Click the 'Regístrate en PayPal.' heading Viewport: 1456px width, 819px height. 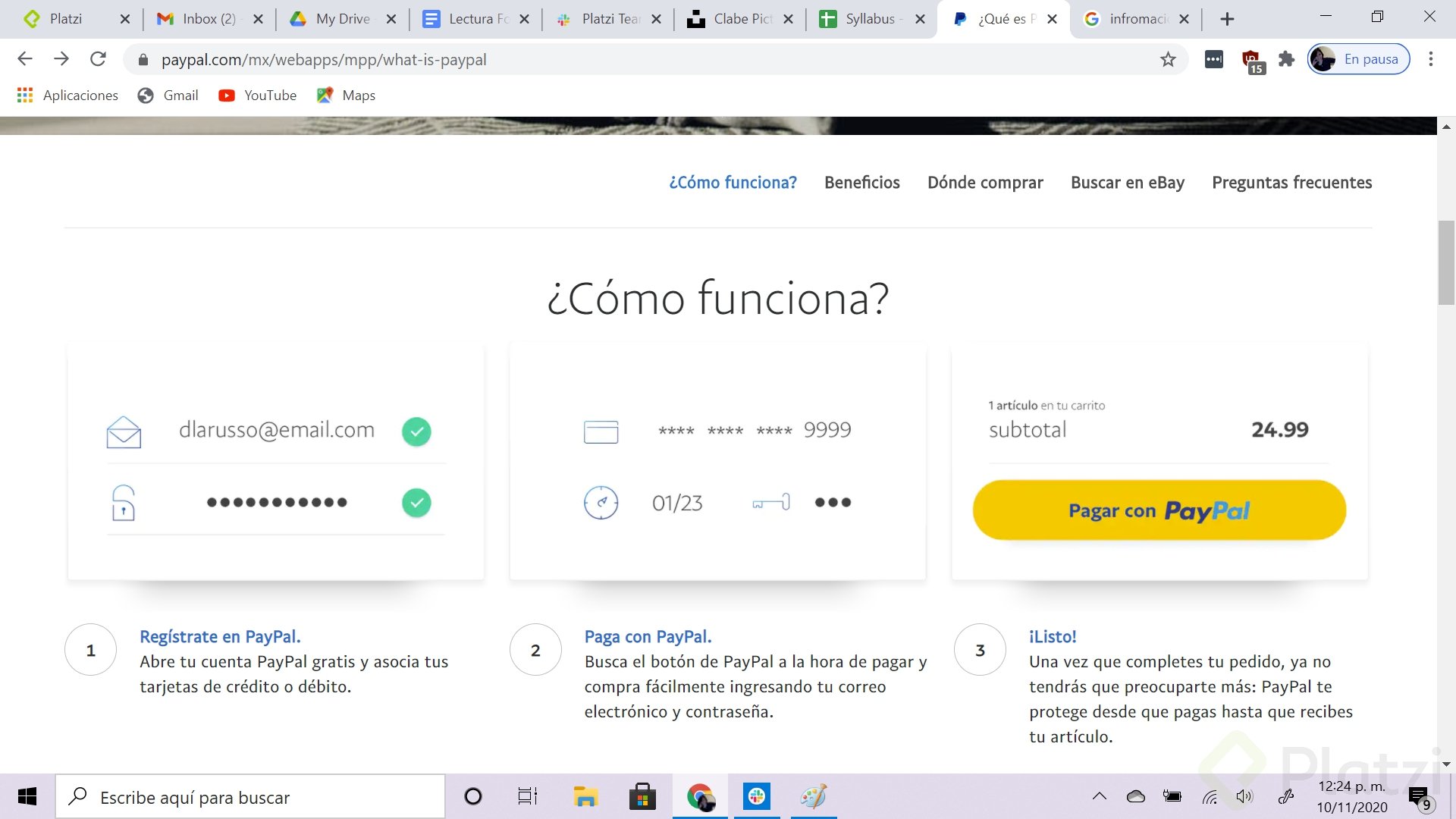point(220,637)
